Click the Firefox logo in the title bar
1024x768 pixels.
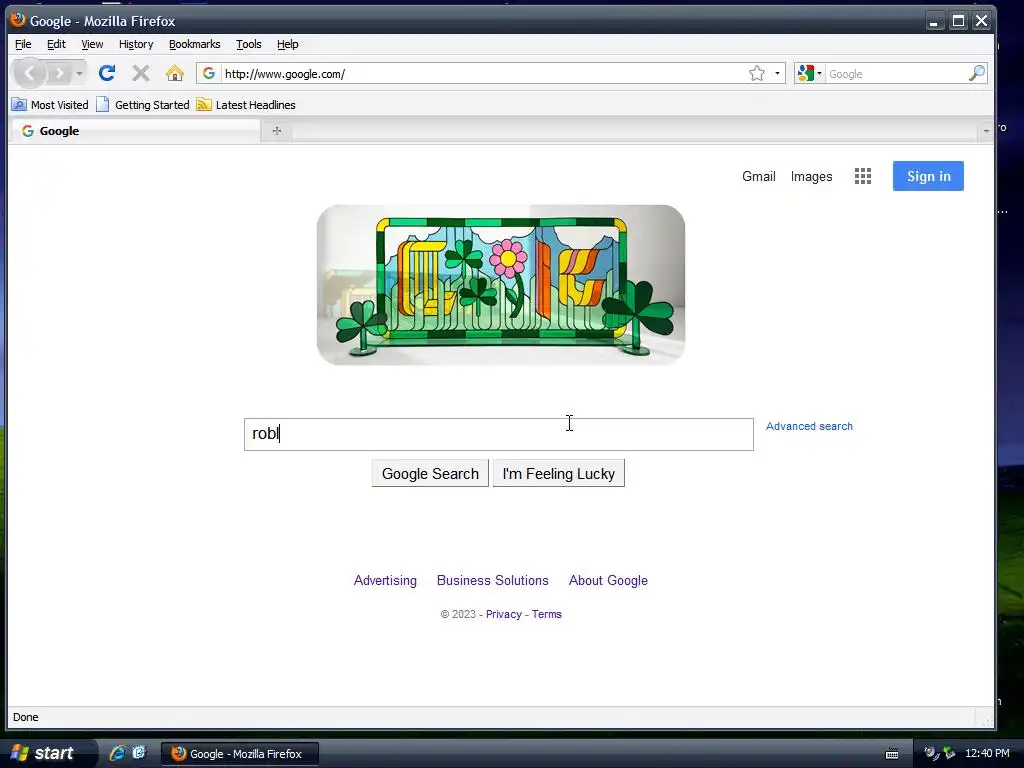click(18, 20)
